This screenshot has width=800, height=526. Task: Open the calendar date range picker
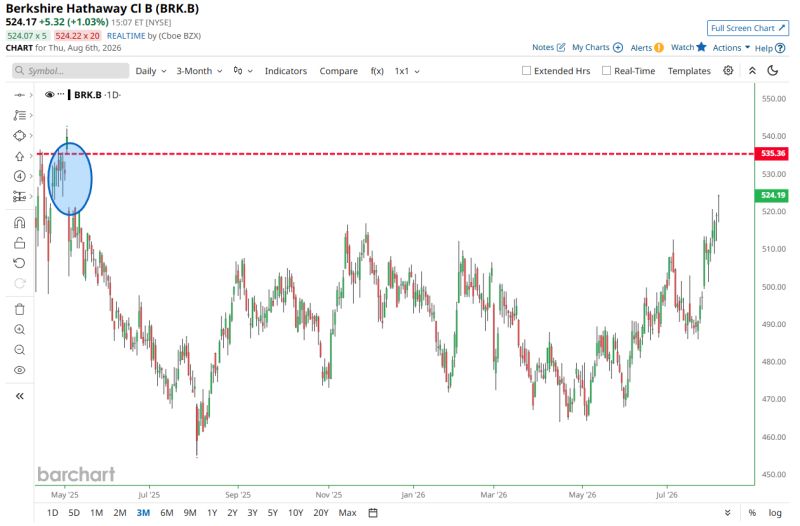[x=373, y=513]
